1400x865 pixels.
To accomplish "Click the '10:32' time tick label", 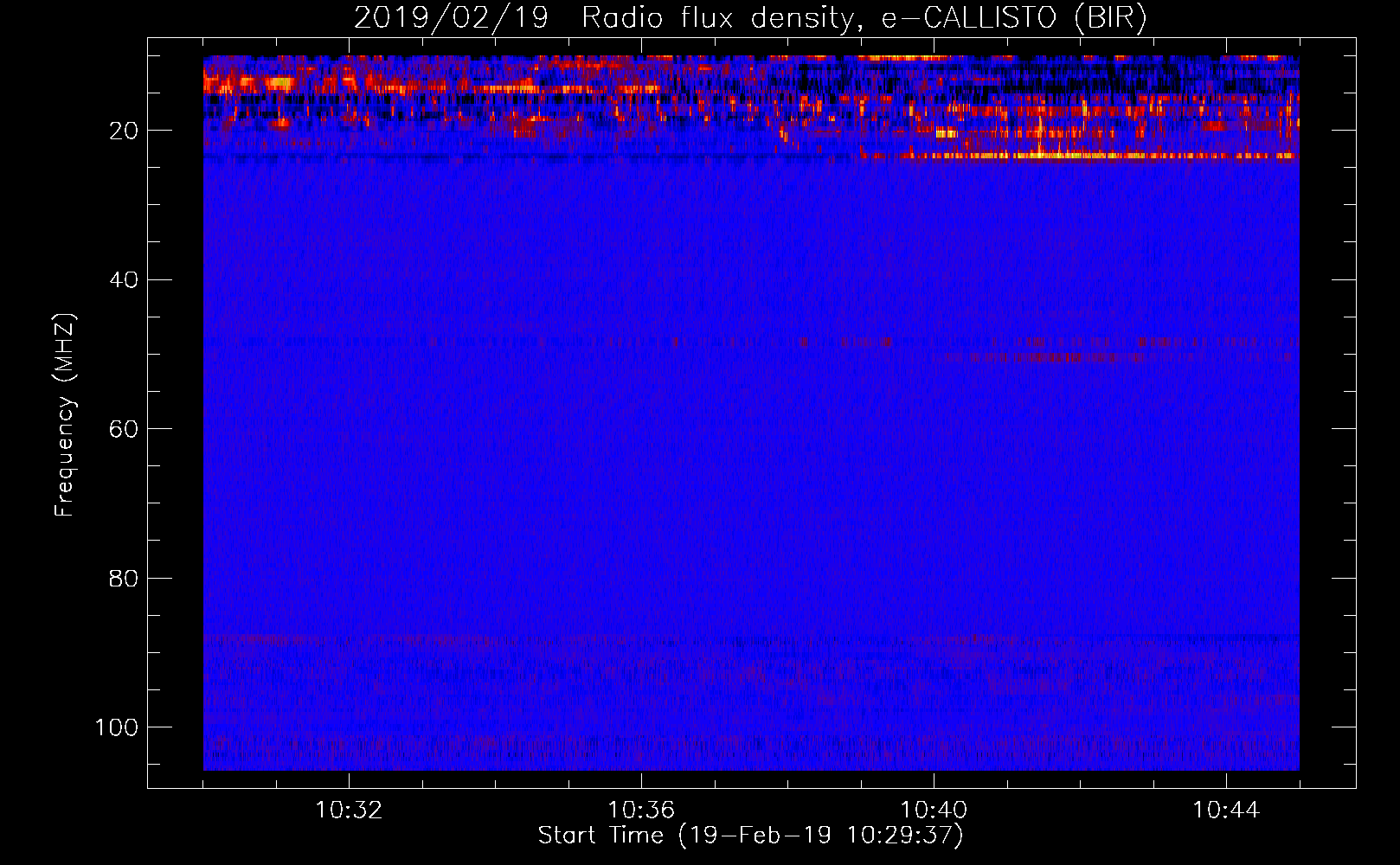I will tap(349, 811).
